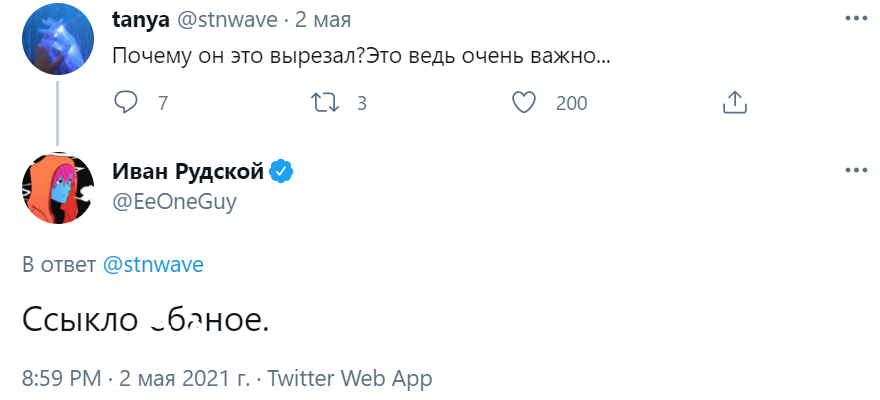Click the blue verified badge
880x400 pixels.
[x=283, y=171]
